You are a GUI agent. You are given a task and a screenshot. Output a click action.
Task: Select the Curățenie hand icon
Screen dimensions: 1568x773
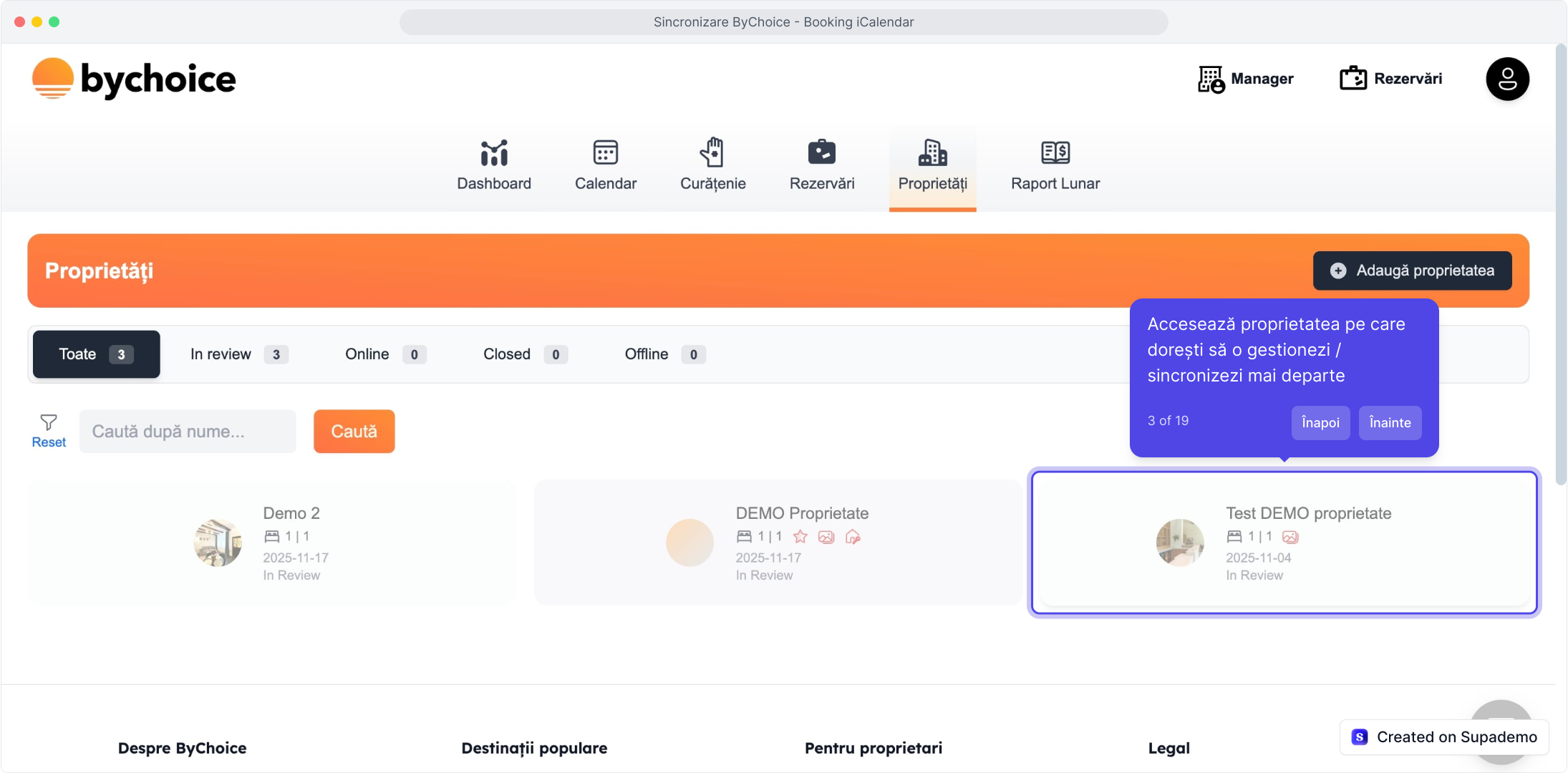pyautogui.click(x=712, y=152)
